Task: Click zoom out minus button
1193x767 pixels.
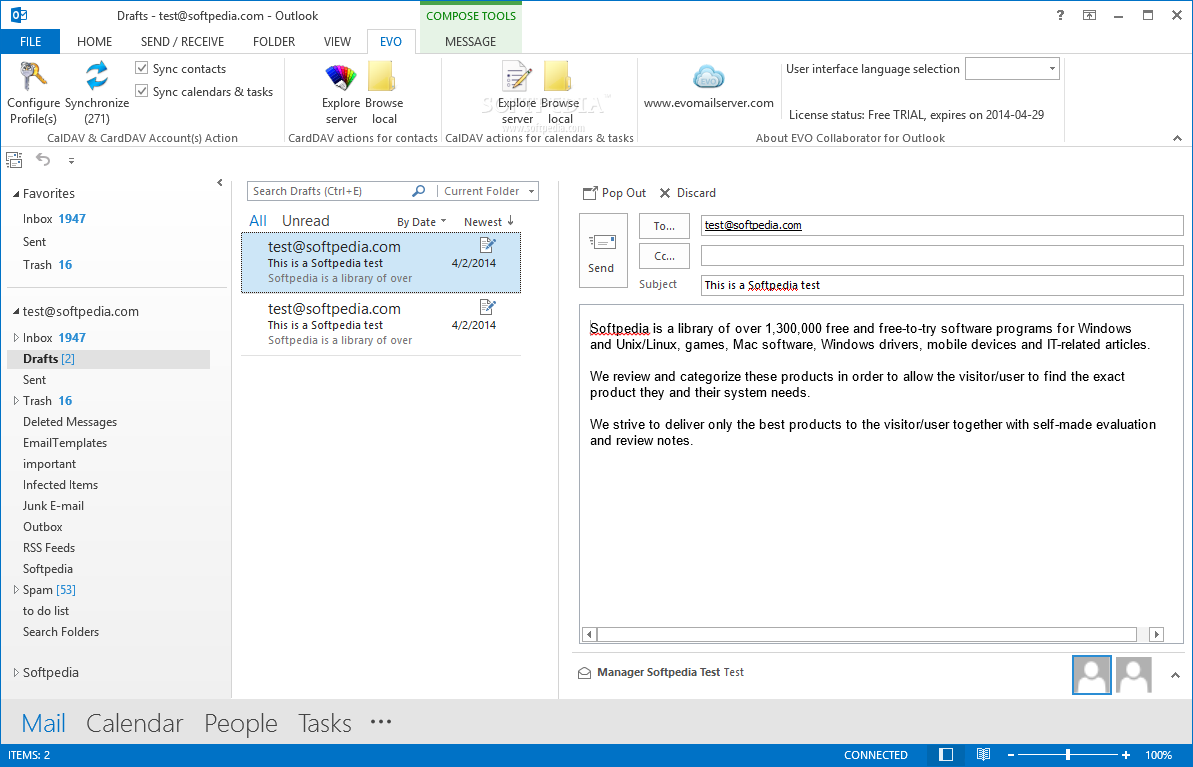Action: 1011,755
